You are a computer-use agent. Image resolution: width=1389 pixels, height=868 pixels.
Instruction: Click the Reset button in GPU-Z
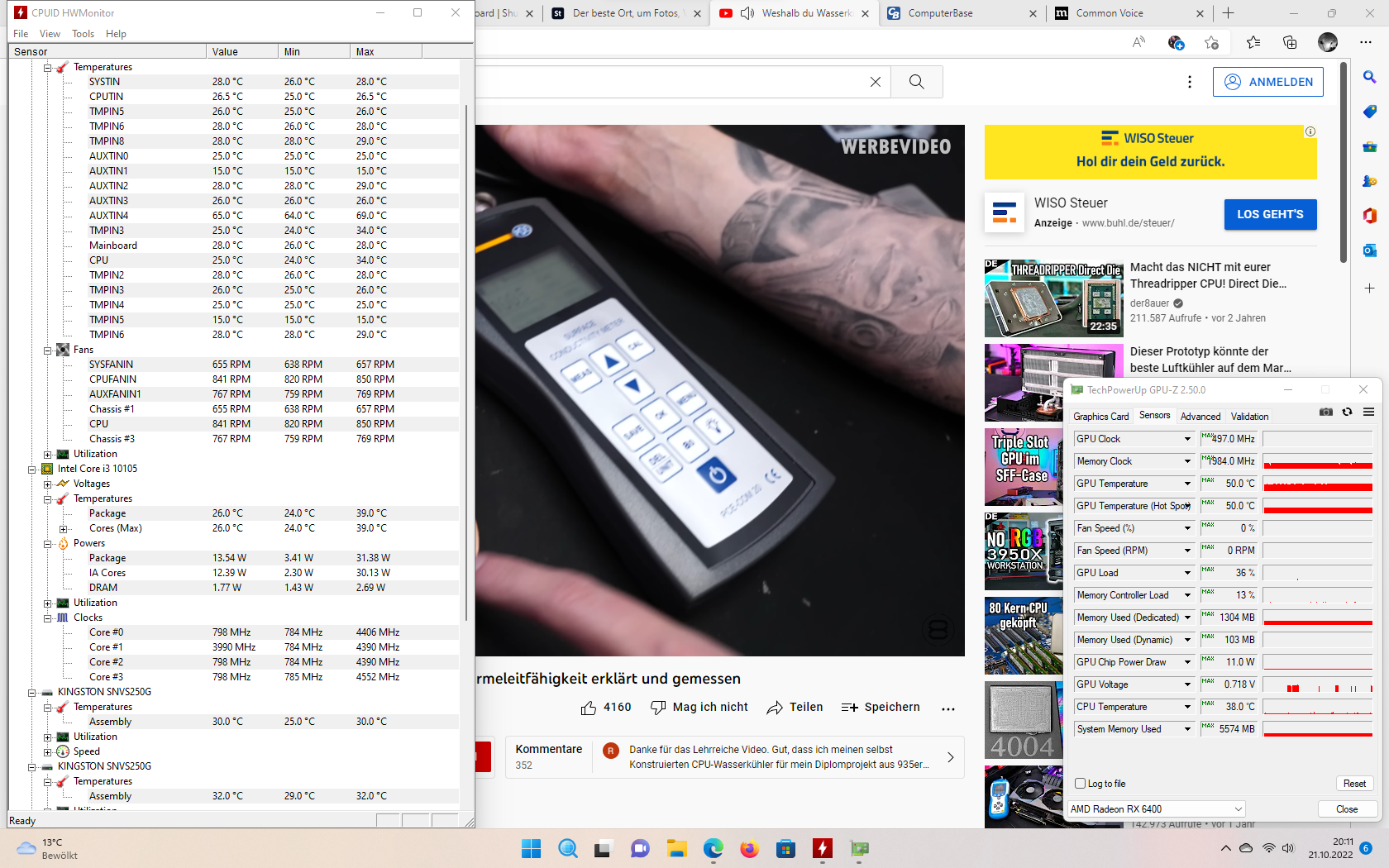pos(1354,783)
